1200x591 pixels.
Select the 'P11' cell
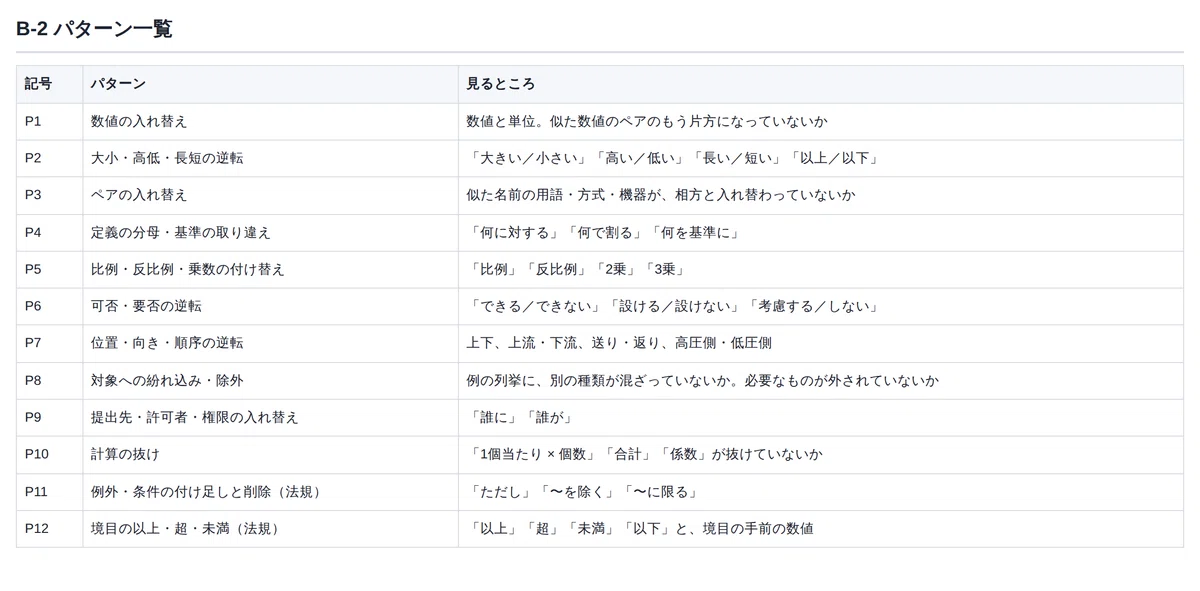click(49, 491)
